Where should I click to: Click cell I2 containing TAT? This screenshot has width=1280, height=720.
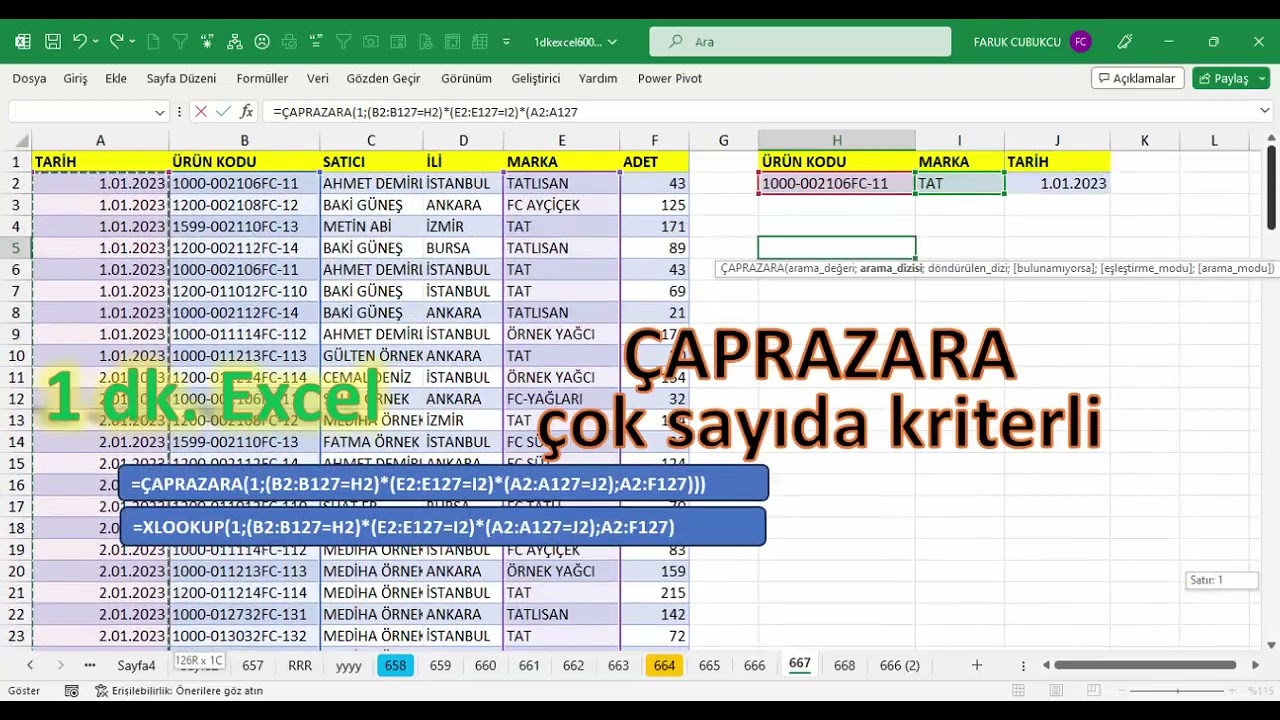pyautogui.click(x=960, y=183)
